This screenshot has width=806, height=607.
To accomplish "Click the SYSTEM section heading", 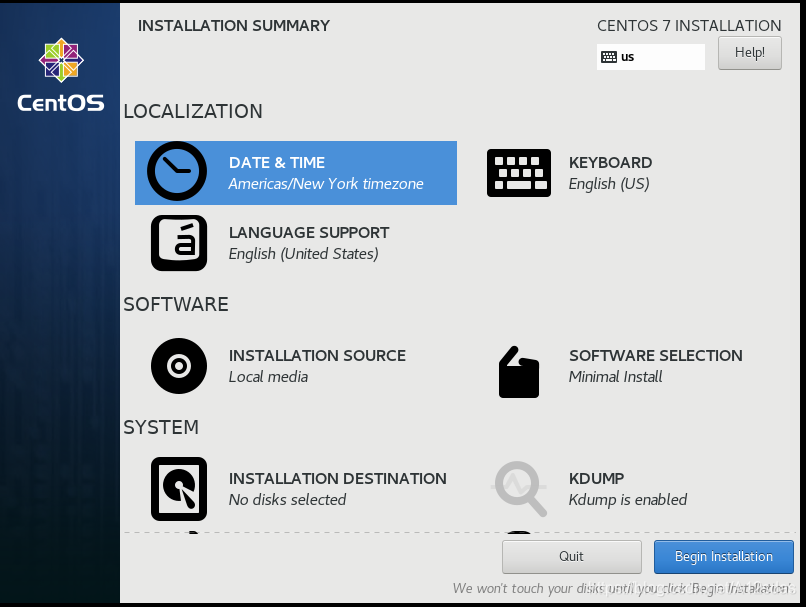I will pos(161,427).
